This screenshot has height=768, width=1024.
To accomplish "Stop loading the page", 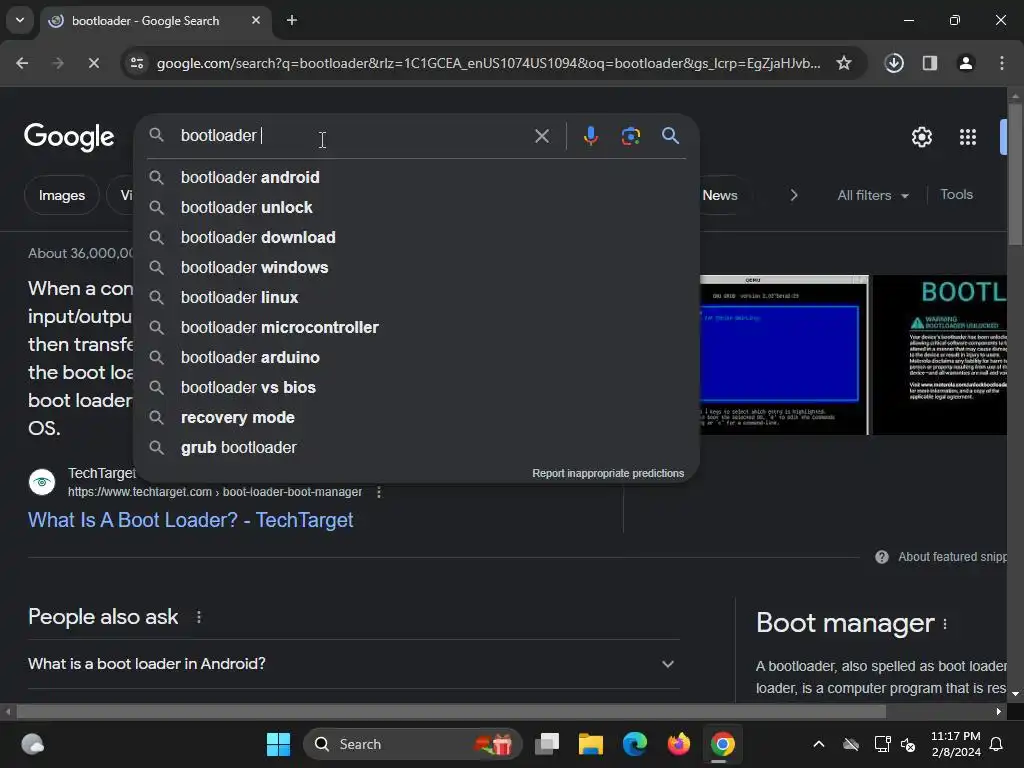I will point(93,63).
